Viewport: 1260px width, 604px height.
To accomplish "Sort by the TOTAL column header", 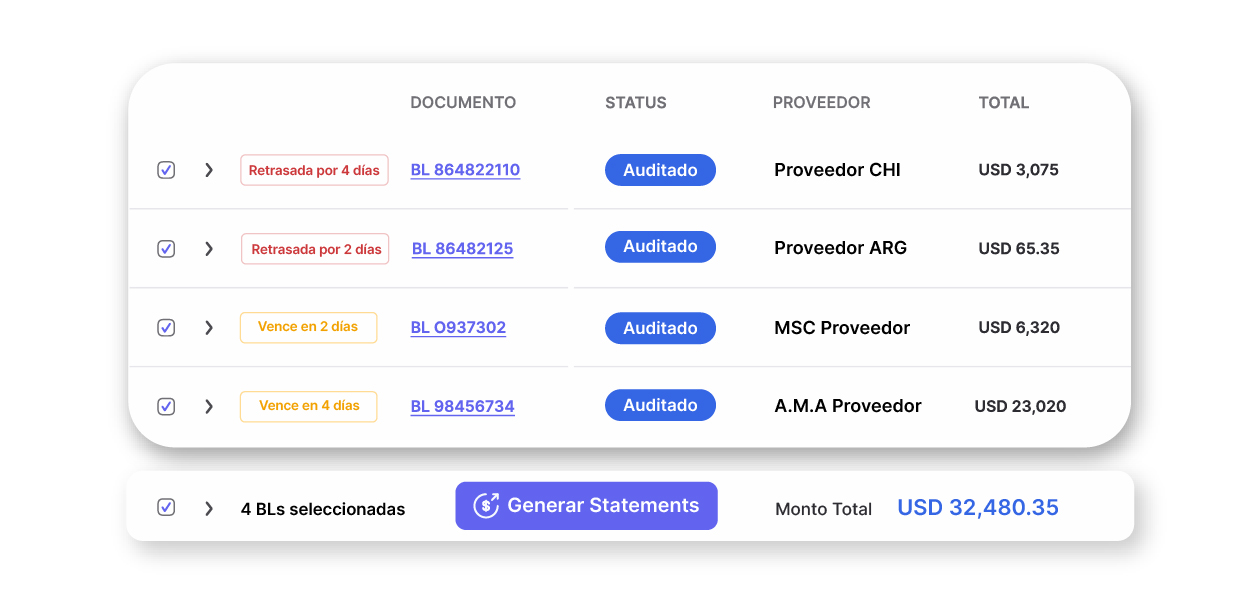I will coord(1003,103).
